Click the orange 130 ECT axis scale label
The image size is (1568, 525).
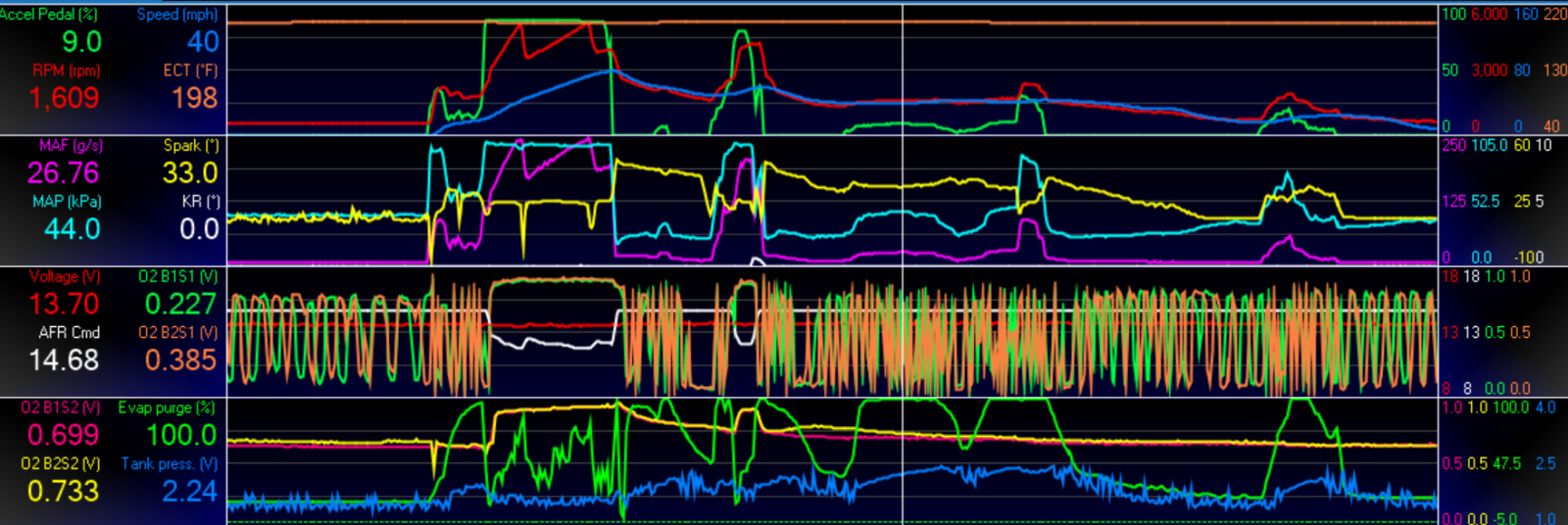coord(1555,71)
